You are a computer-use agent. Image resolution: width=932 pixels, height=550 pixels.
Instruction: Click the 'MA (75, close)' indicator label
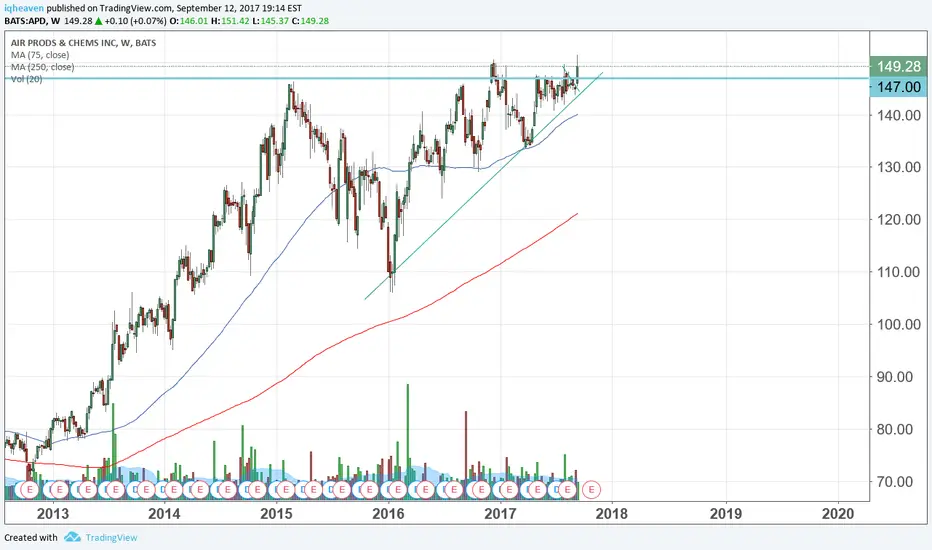(x=40, y=55)
